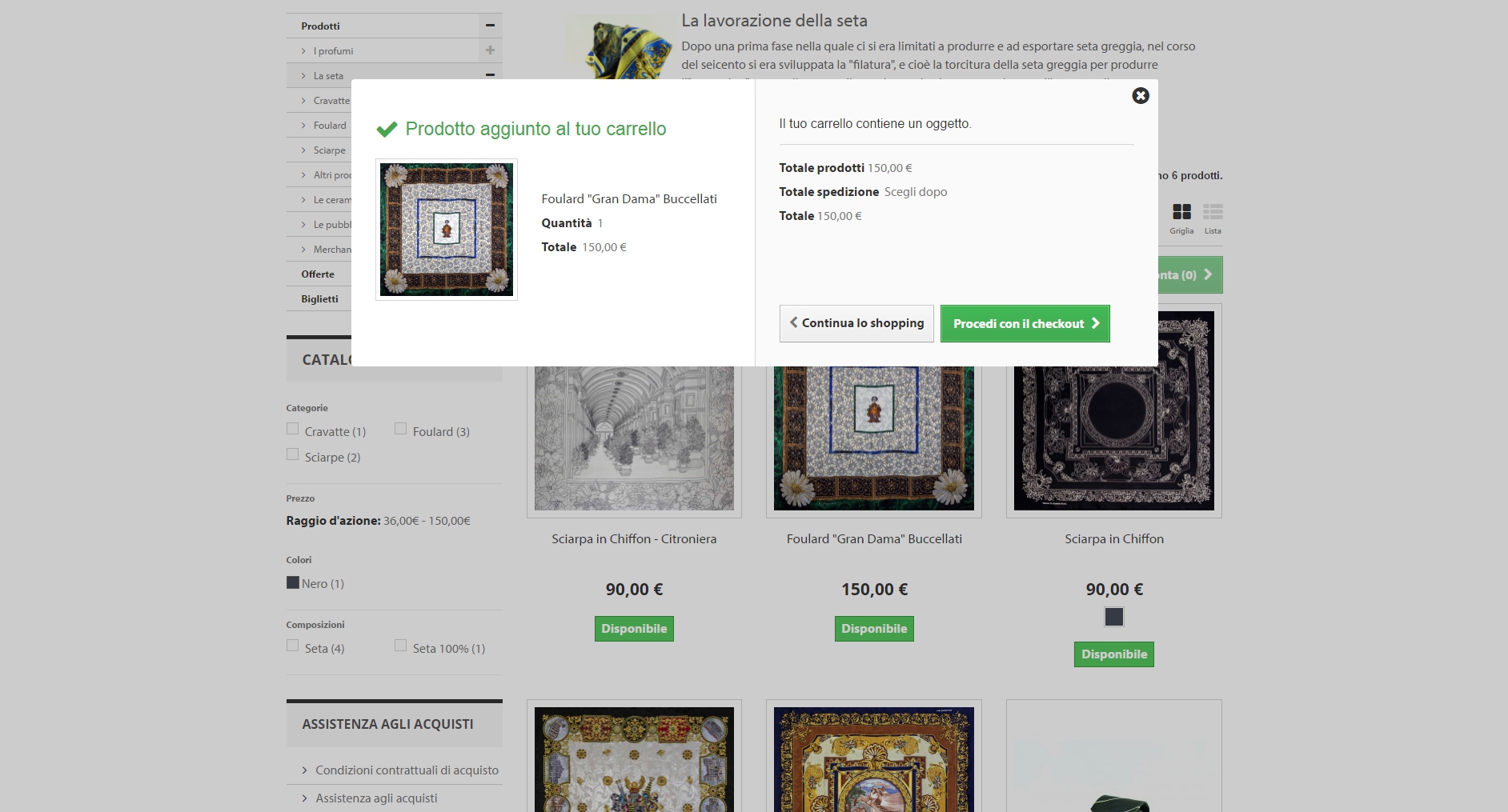Screen dimensions: 1508x812
Task: Collapse the Prodotti section via minus icon
Action: pos(489,26)
